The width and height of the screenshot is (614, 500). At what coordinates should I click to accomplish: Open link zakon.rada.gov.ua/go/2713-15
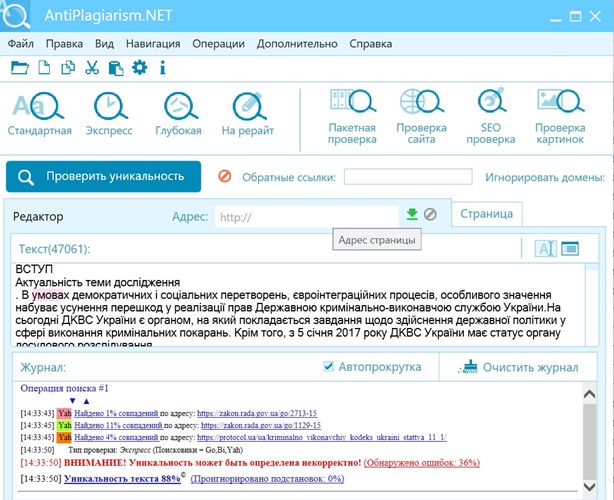pos(257,413)
